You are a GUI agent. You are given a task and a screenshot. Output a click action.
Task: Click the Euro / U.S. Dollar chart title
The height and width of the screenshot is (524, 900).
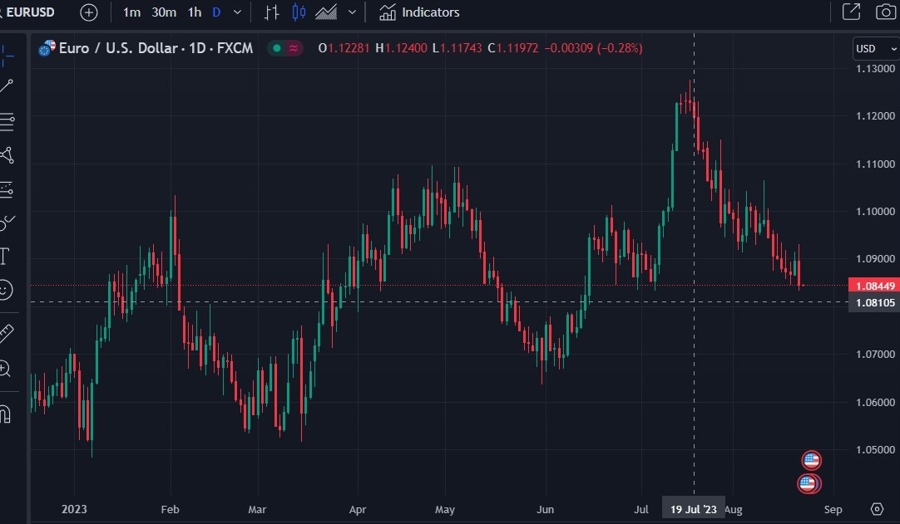click(156, 48)
